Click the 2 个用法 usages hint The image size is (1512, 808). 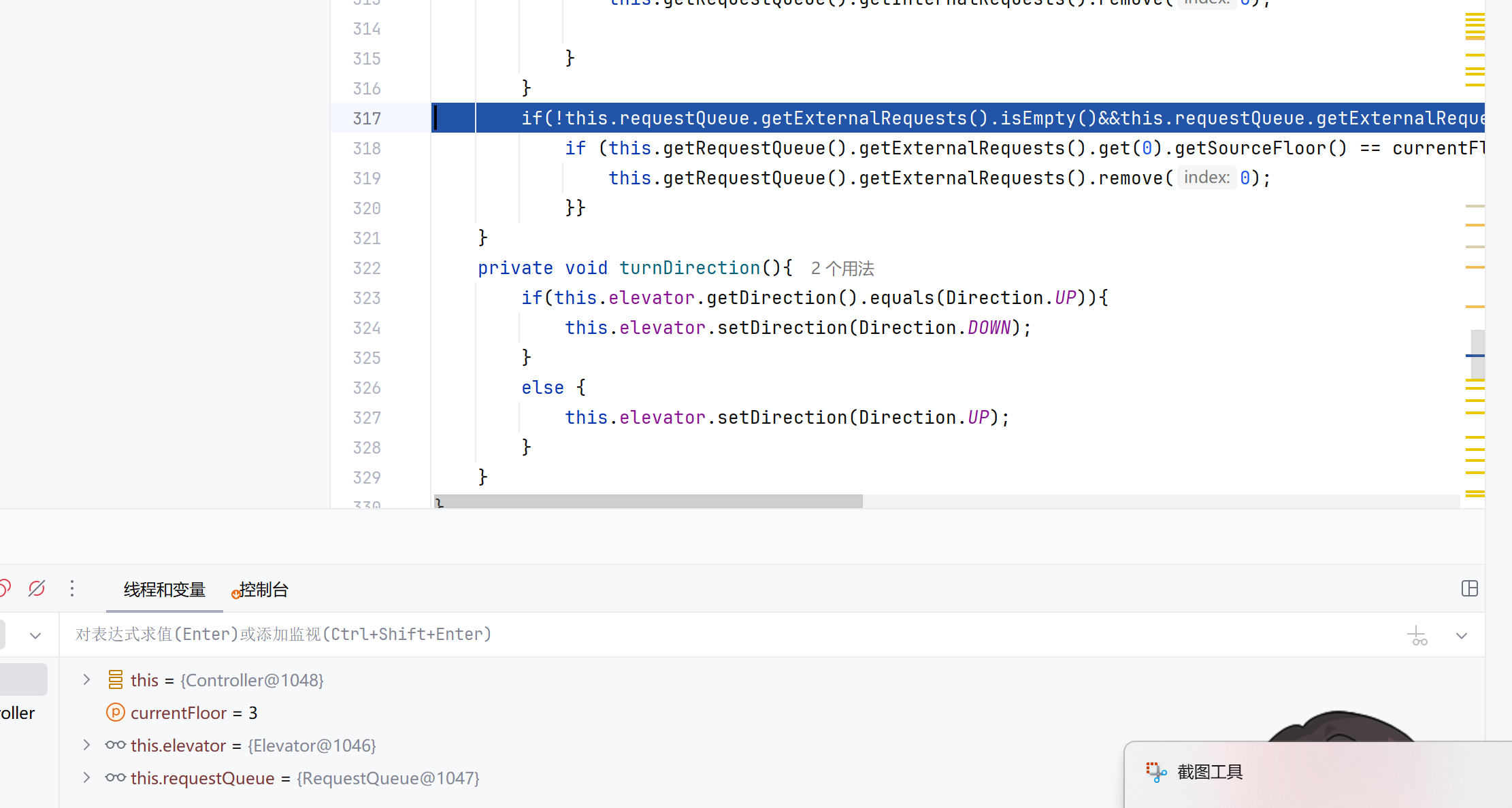click(842, 269)
